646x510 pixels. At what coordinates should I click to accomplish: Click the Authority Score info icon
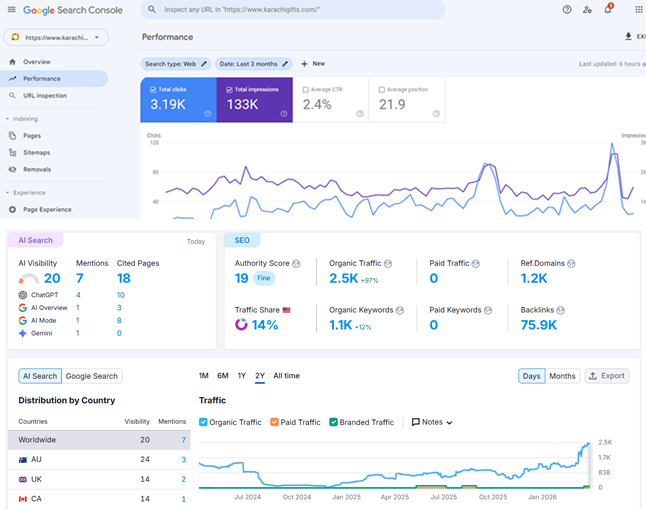tap(297, 264)
